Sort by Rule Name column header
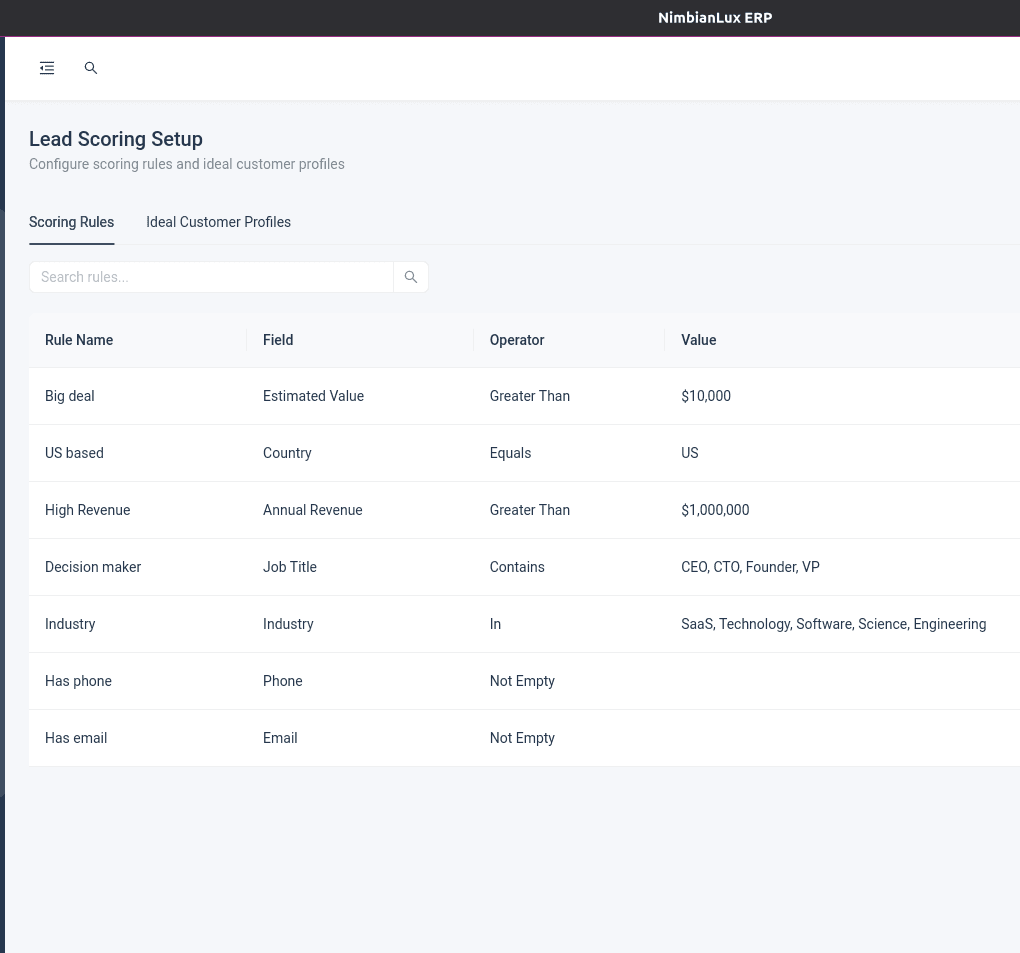 point(79,340)
